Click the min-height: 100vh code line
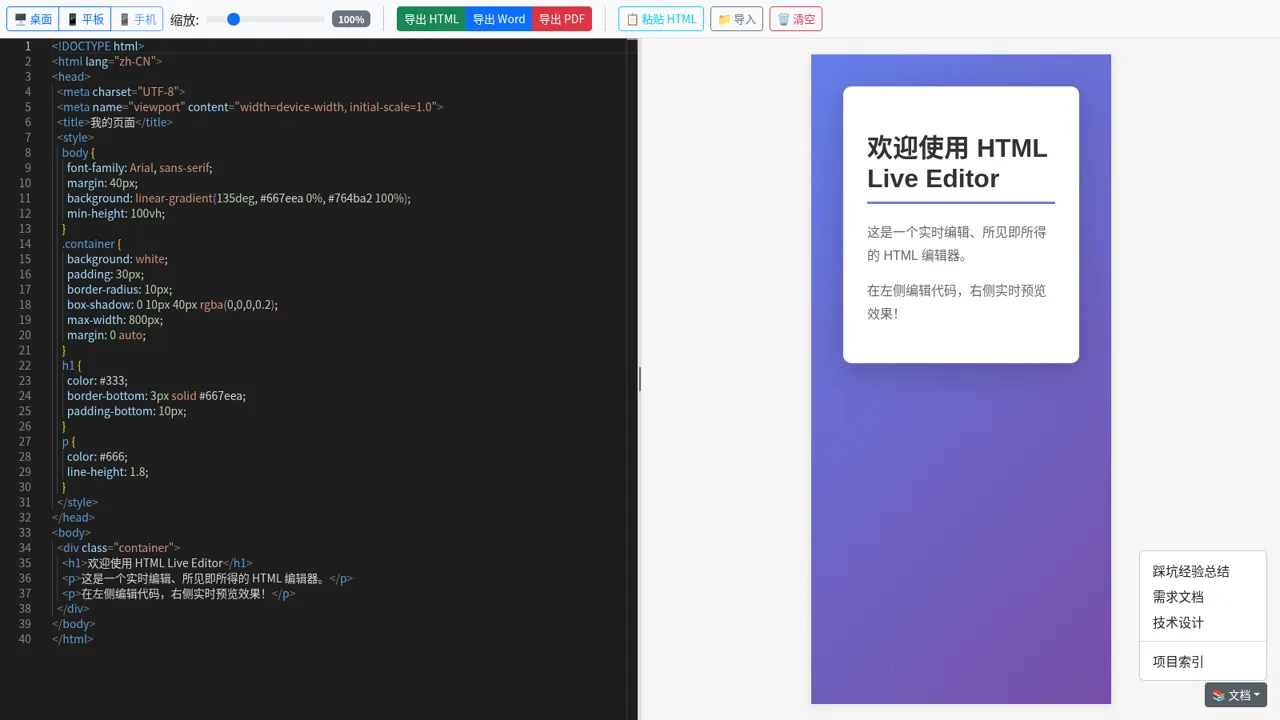 tap(116, 213)
